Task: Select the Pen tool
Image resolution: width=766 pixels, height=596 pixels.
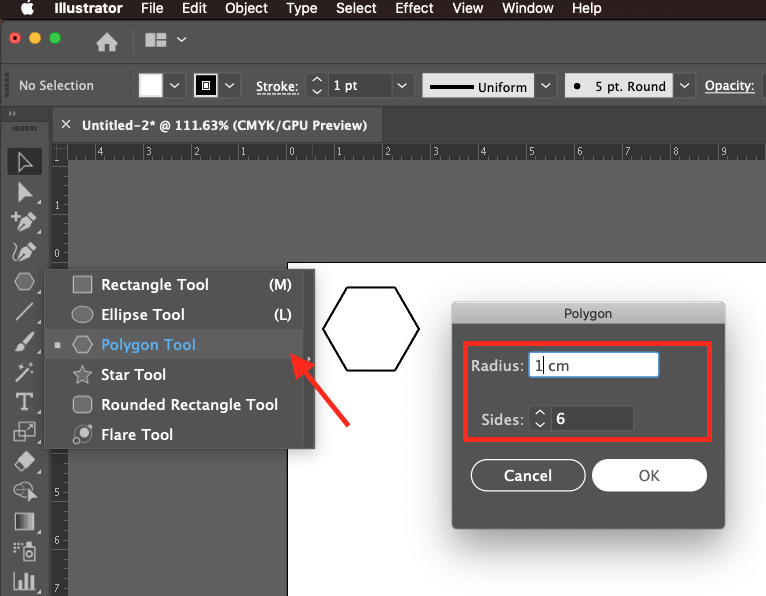Action: 24,222
